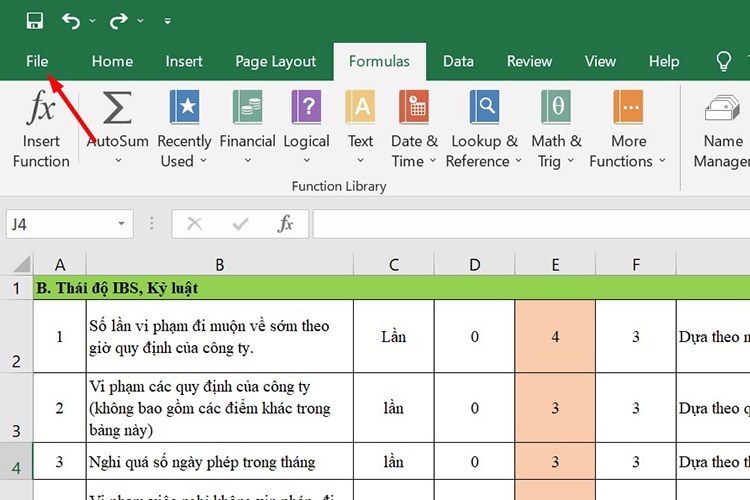This screenshot has width=750, height=500.
Task: Select column F header
Action: [636, 265]
